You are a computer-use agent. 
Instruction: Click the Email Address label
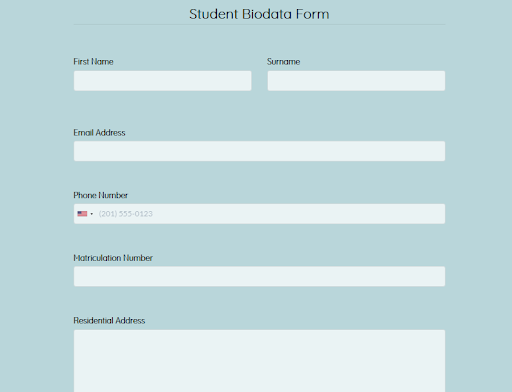click(99, 133)
